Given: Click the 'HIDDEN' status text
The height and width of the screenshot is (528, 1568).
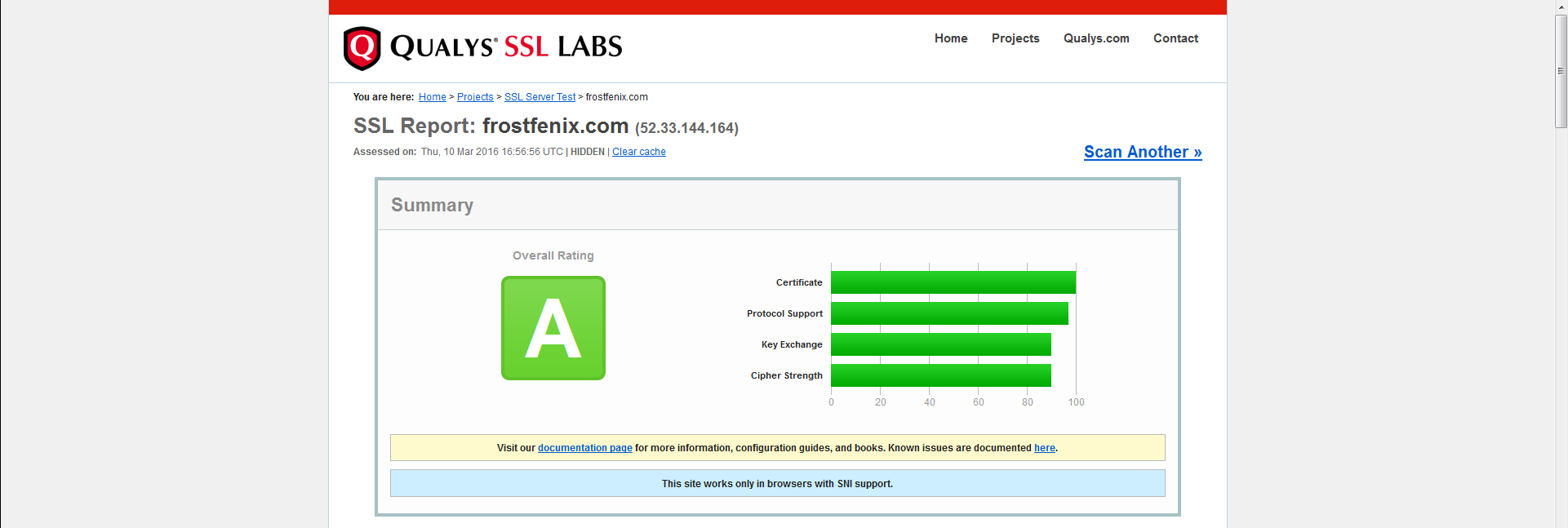Looking at the screenshot, I should [588, 152].
